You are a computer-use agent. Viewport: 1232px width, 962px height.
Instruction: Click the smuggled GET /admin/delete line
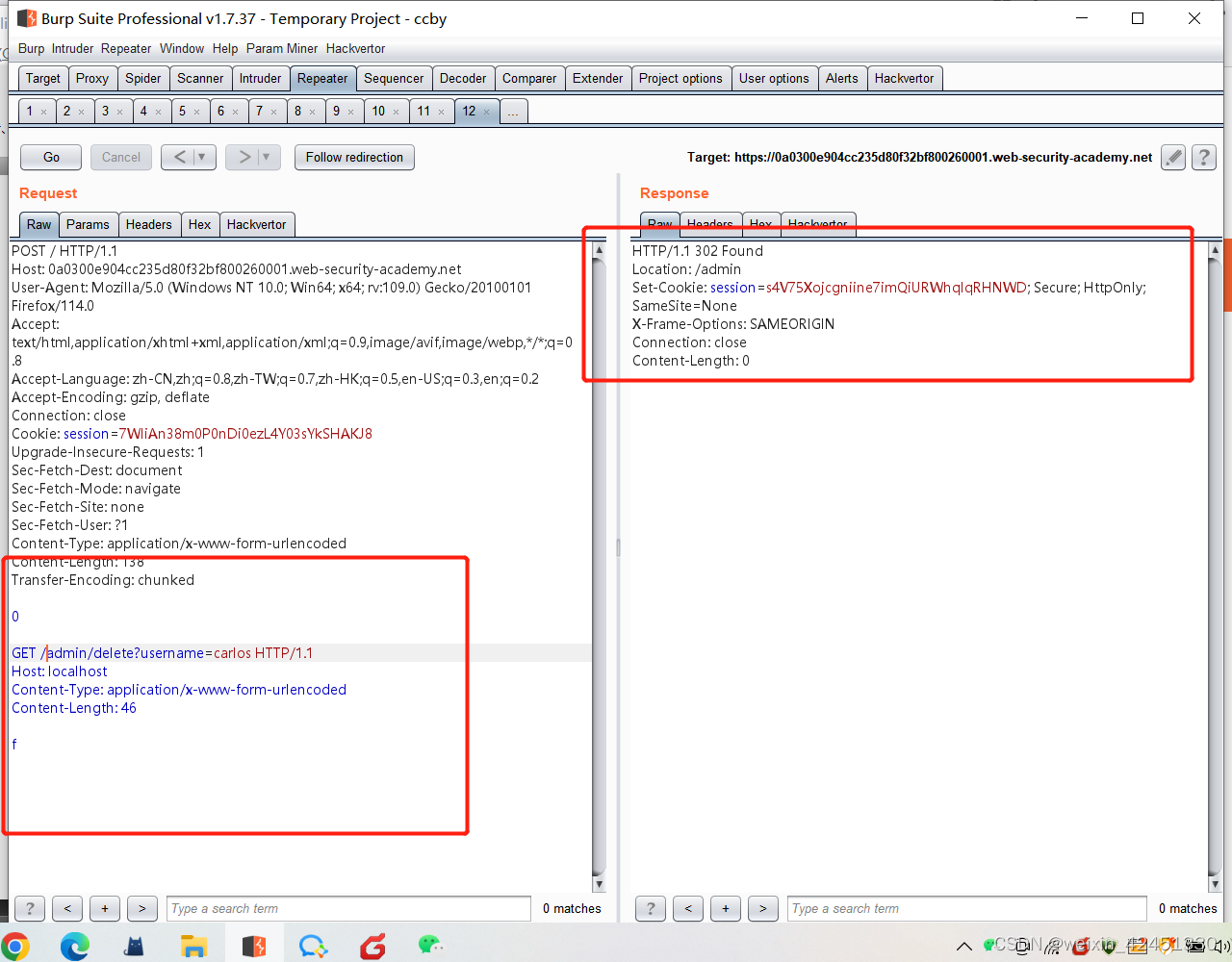[x=162, y=653]
